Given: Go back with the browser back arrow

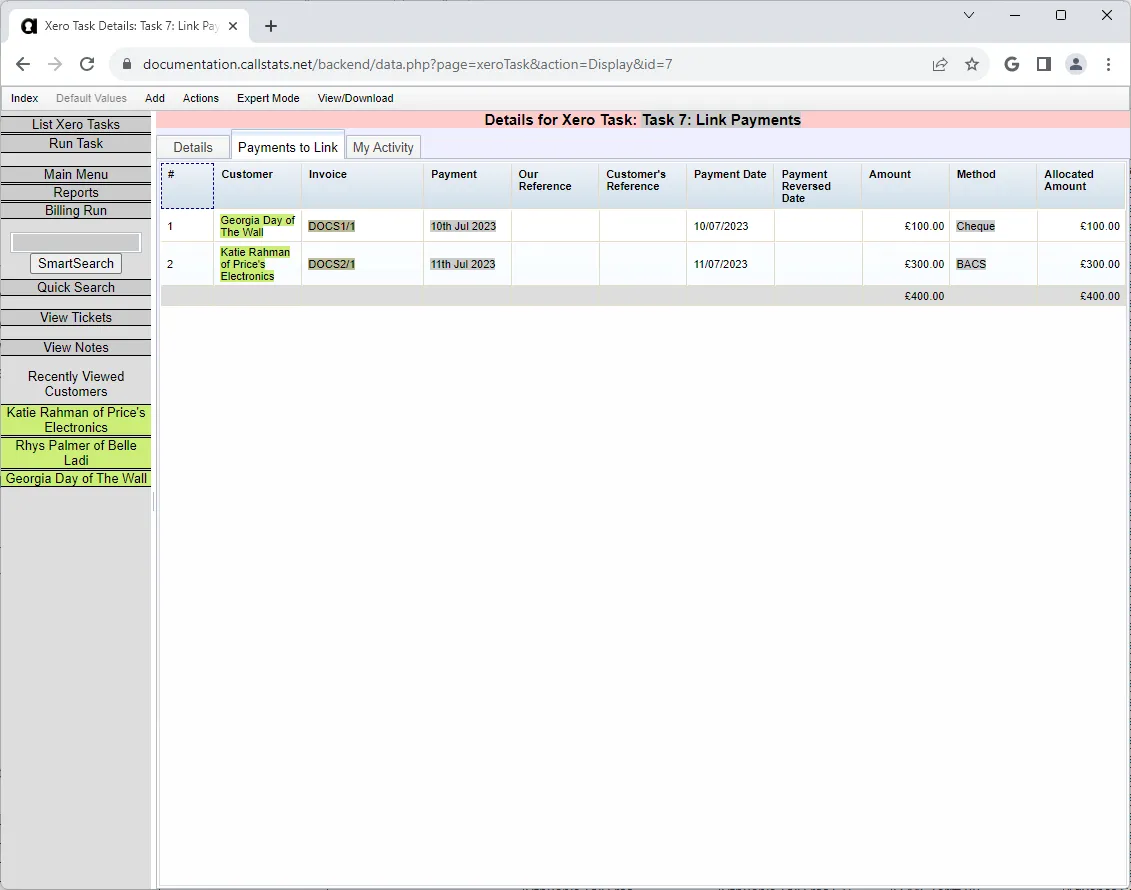Looking at the screenshot, I should (x=23, y=64).
